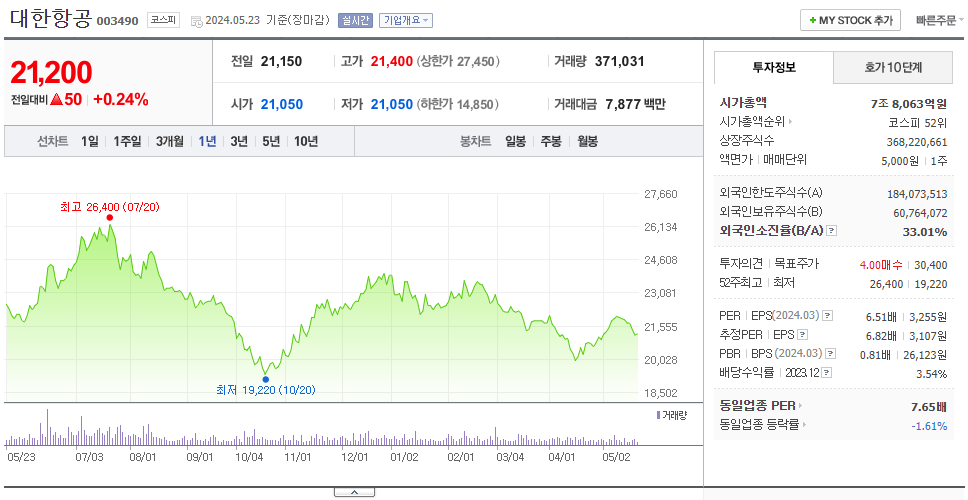The image size is (968, 500).
Task: Click the 동일업종 등락률 value -1.61%
Action: coord(929,425)
